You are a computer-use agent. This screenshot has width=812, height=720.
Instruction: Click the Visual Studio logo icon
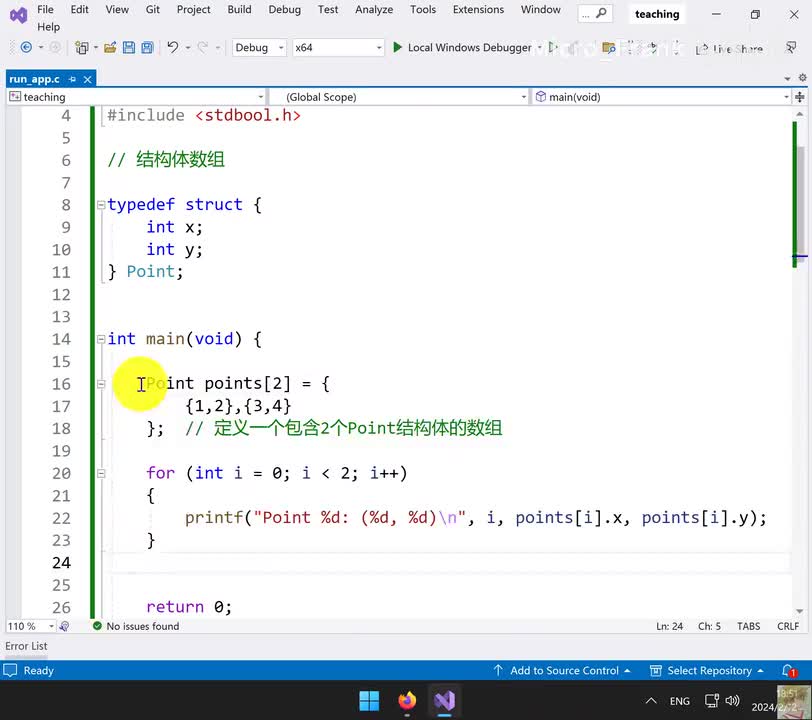(x=19, y=15)
